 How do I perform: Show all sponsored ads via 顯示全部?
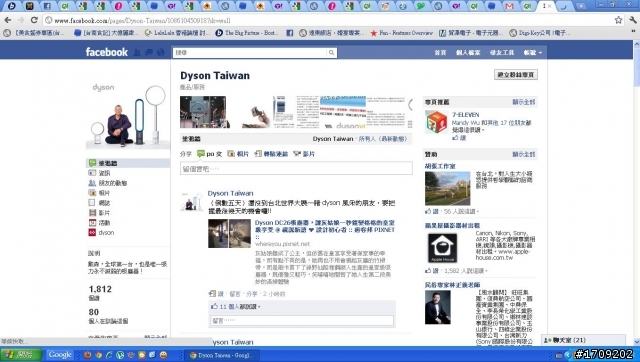(x=524, y=154)
